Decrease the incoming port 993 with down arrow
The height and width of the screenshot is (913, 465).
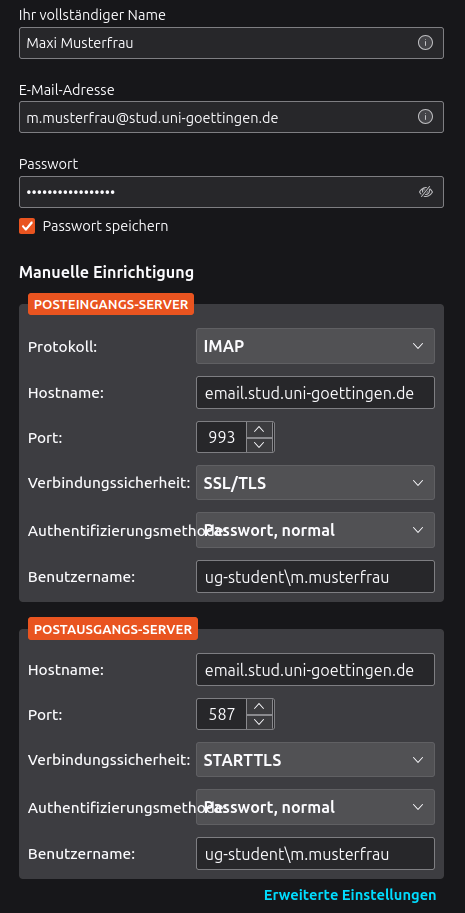(260, 445)
